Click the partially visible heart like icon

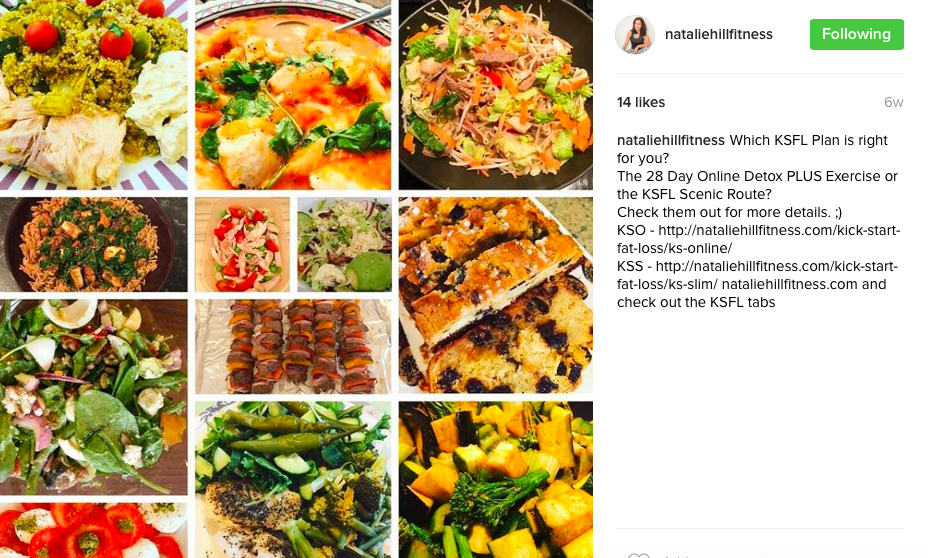click(x=639, y=555)
